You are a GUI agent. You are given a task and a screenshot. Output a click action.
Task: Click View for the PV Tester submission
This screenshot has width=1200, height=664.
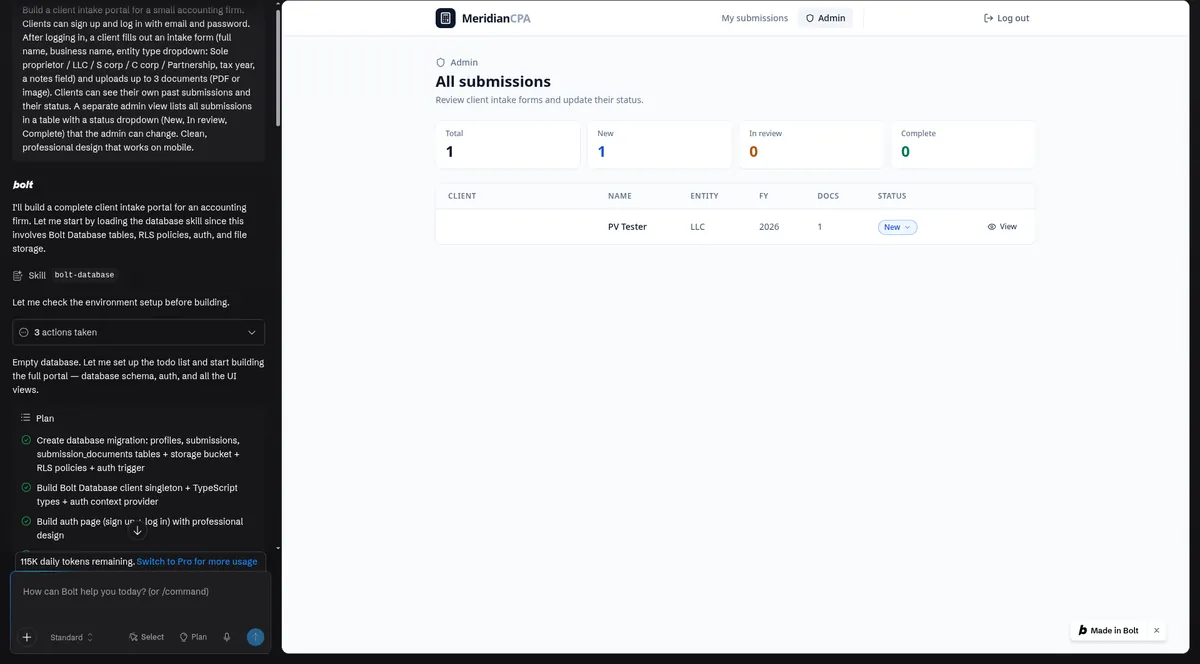point(1002,227)
